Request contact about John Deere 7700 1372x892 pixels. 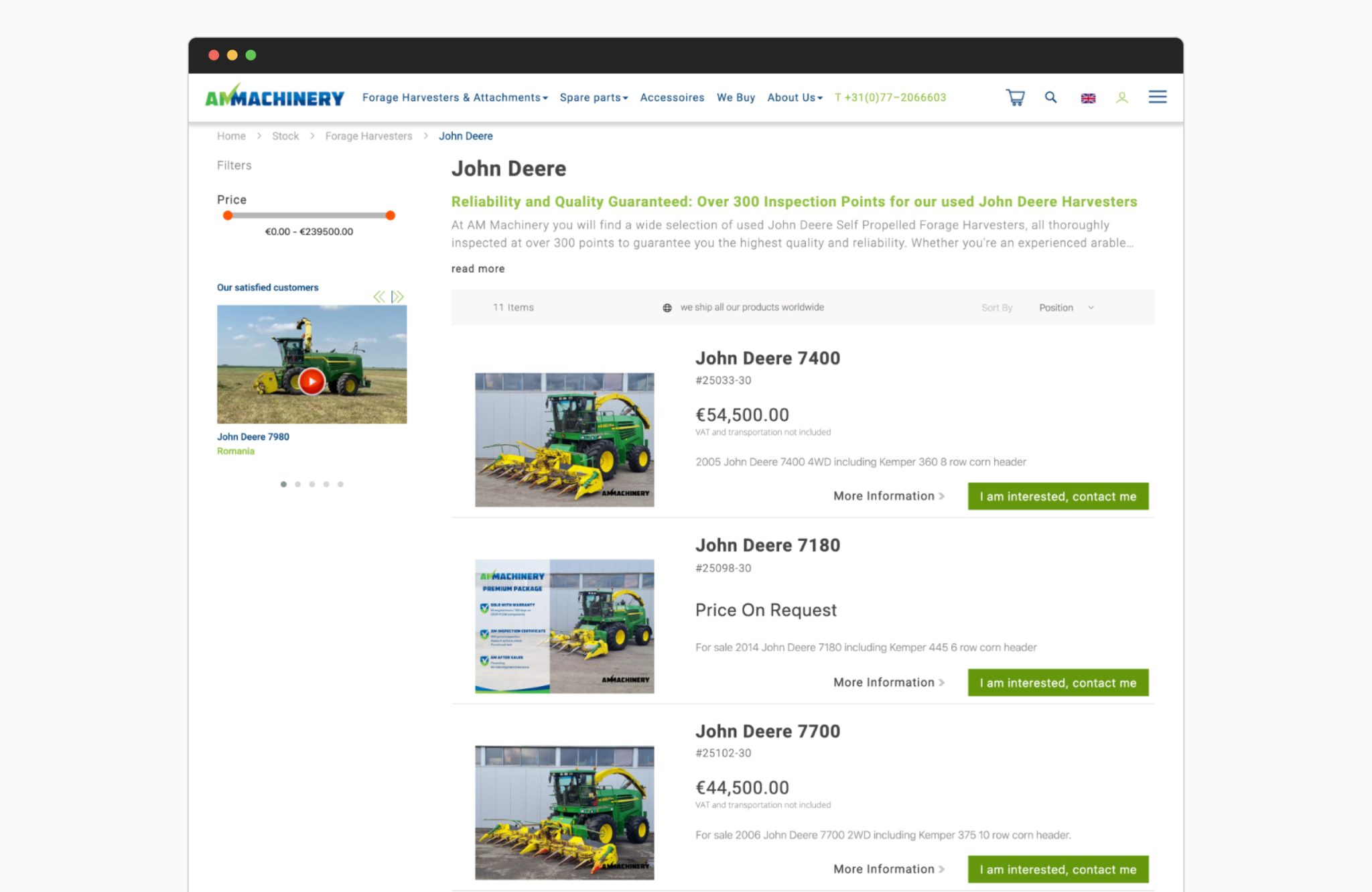(1058, 869)
